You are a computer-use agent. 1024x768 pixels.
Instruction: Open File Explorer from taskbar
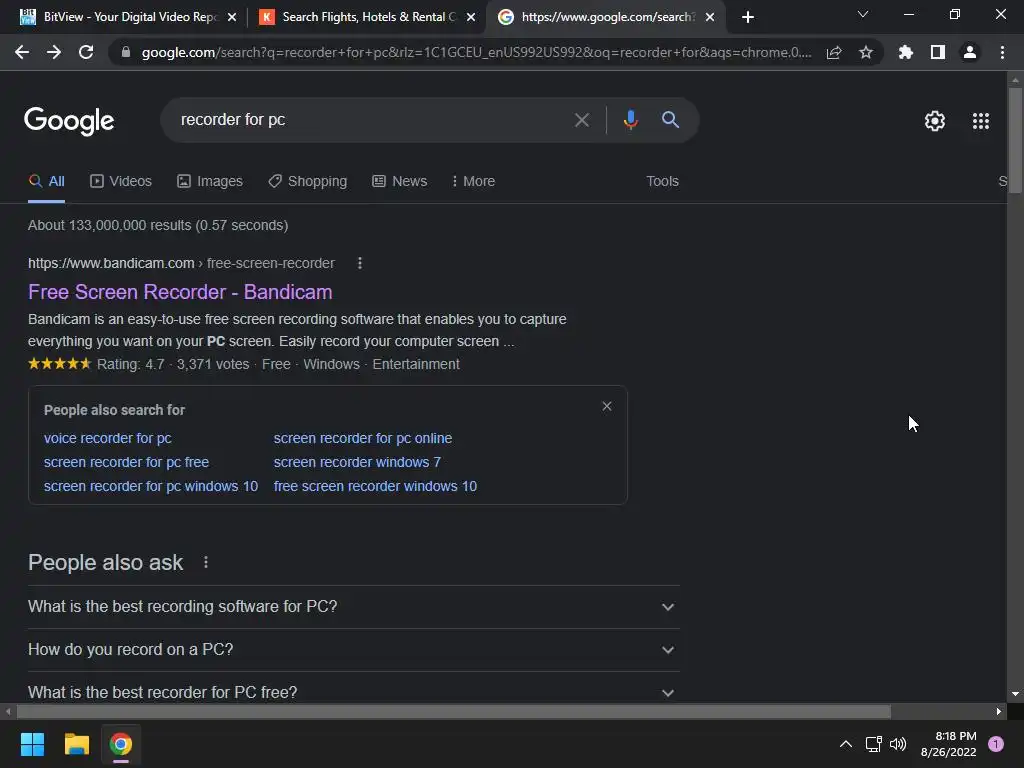[x=76, y=744]
